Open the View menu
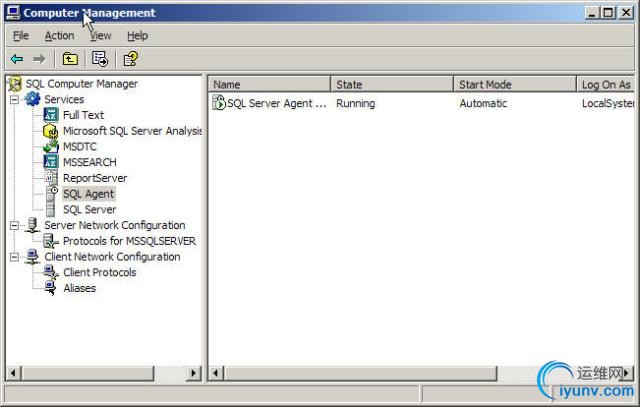Image resolution: width=640 pixels, height=407 pixels. [100, 36]
